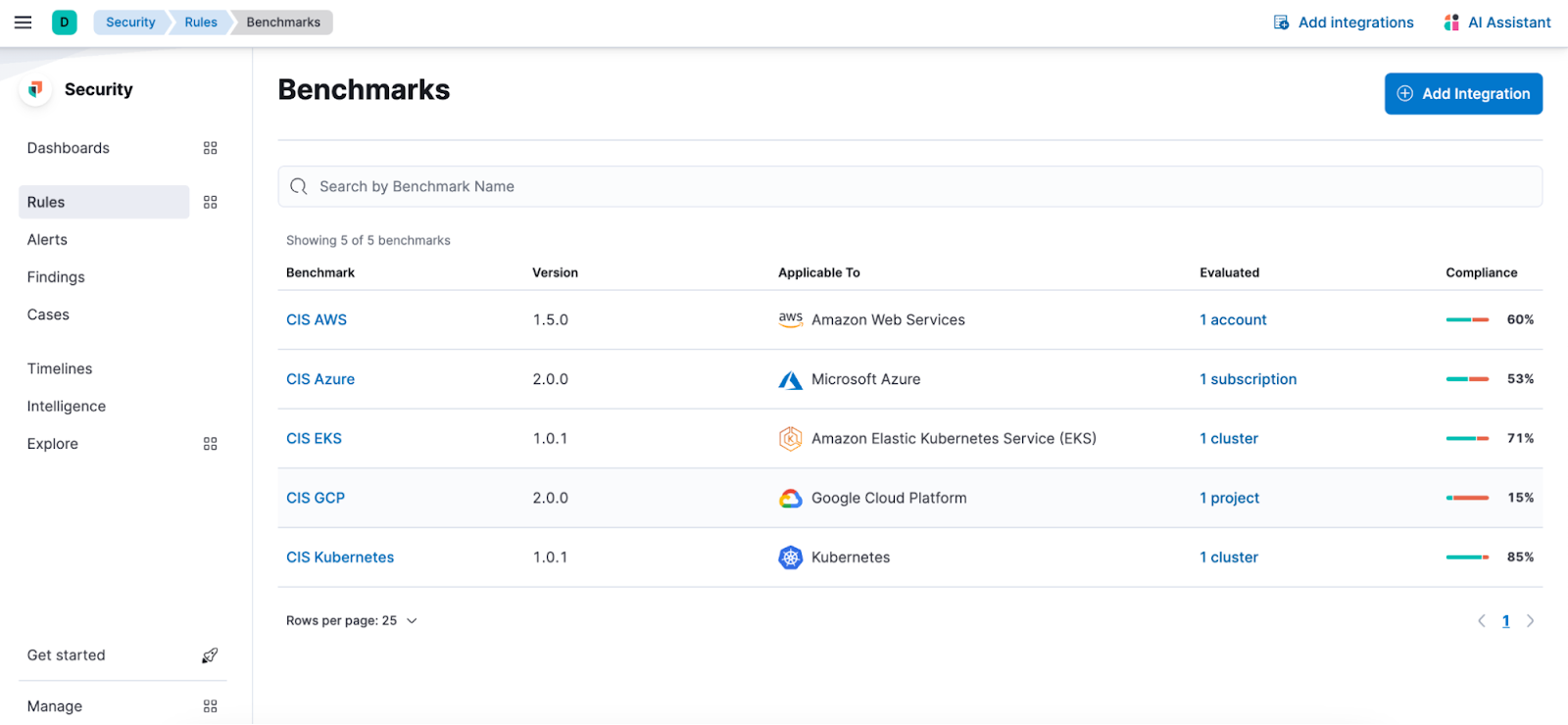Go to next page arrow
The height and width of the screenshot is (725, 1568).
[x=1530, y=621]
